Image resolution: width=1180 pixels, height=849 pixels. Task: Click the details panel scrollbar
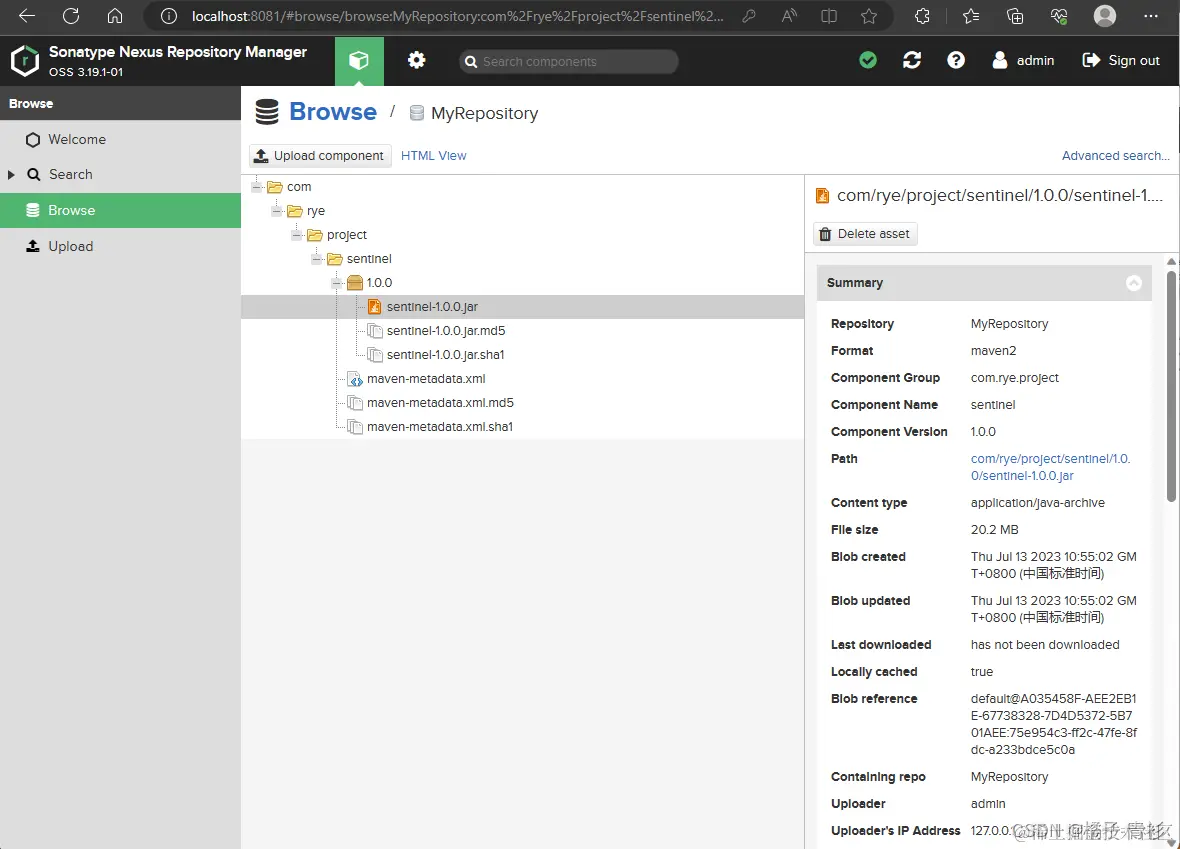tap(1171, 388)
